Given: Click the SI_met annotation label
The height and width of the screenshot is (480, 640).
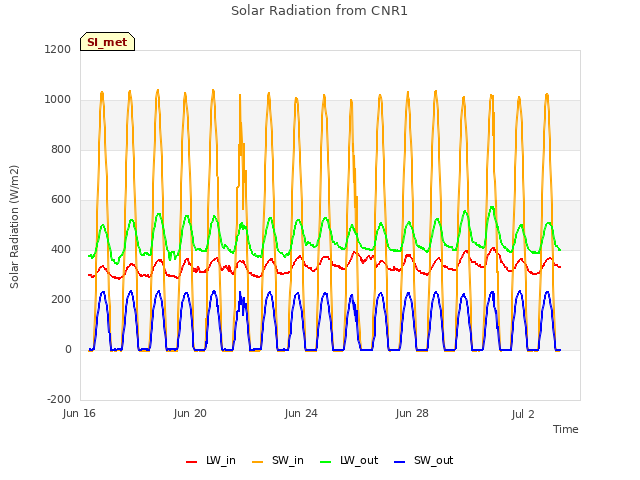Looking at the screenshot, I should coord(107,42).
